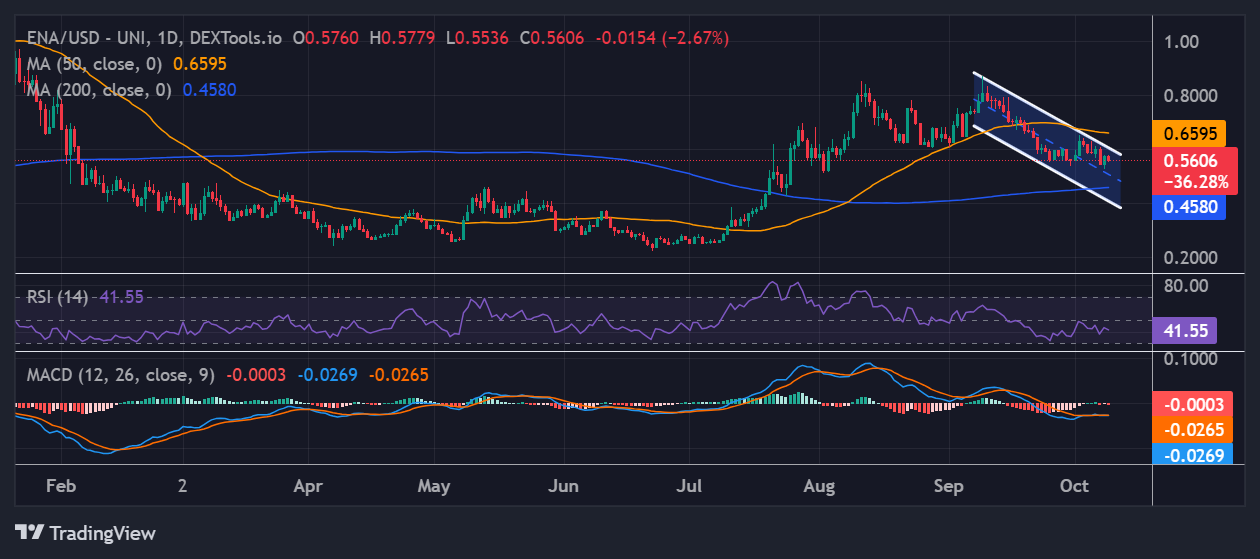Select the descending channel's upper white trendline
Image resolution: width=1260 pixels, height=559 pixels.
click(x=1050, y=115)
